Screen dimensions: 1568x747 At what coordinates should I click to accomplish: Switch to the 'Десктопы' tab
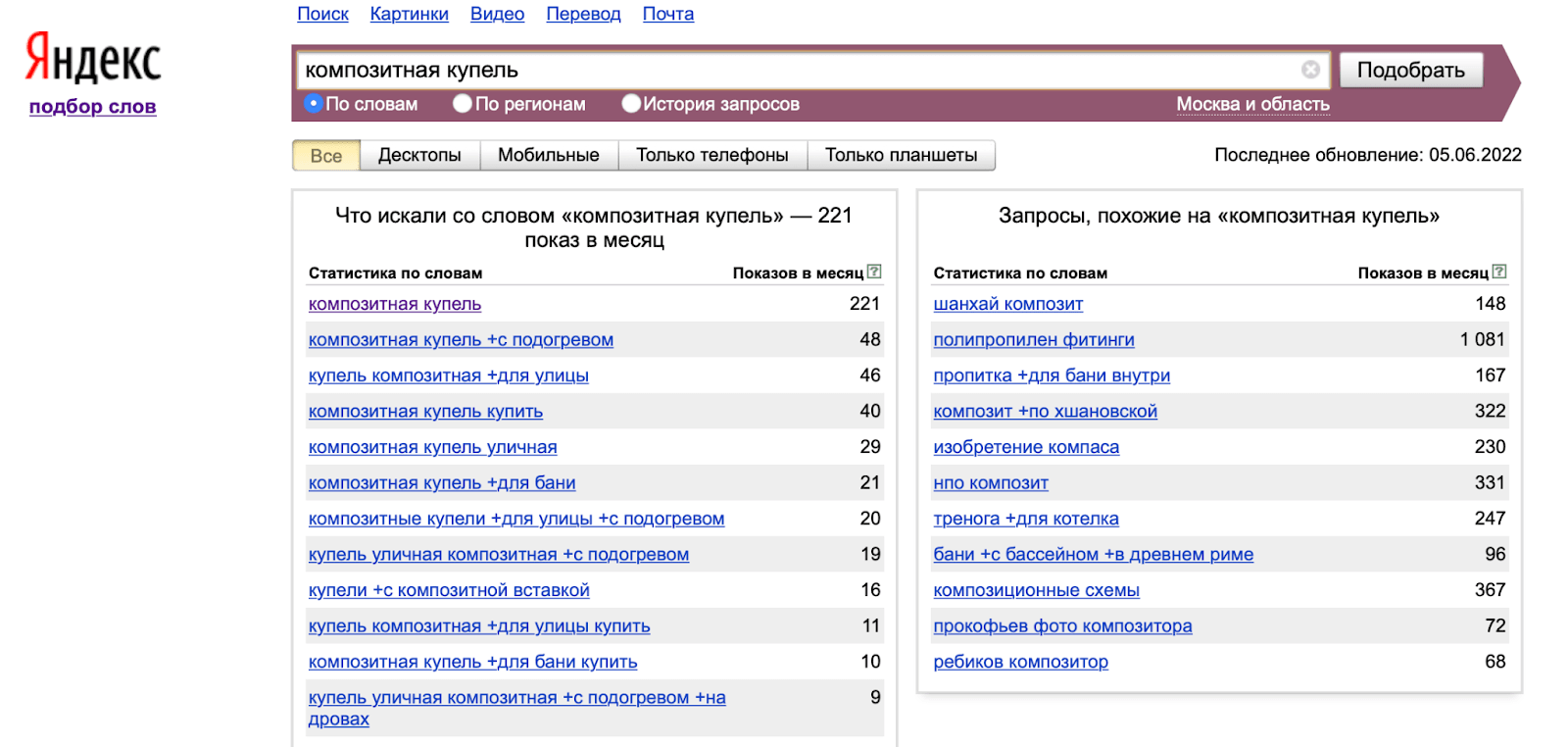coord(419,155)
